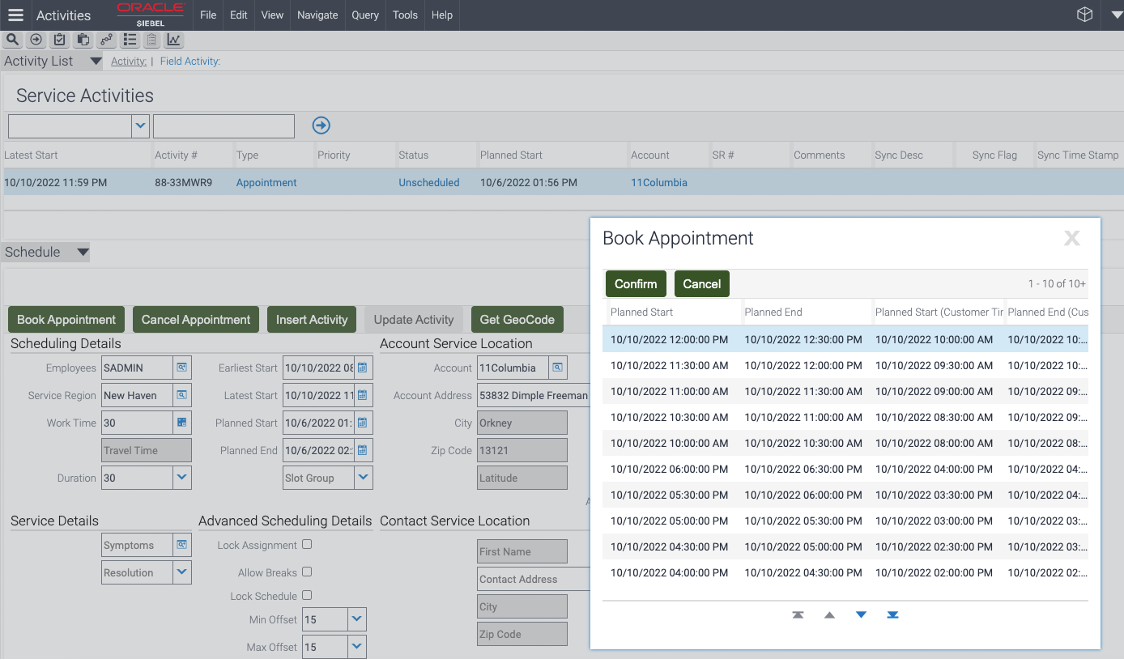This screenshot has height=660, width=1124.
Task: Click the line chart toolbar icon
Action: tap(174, 40)
